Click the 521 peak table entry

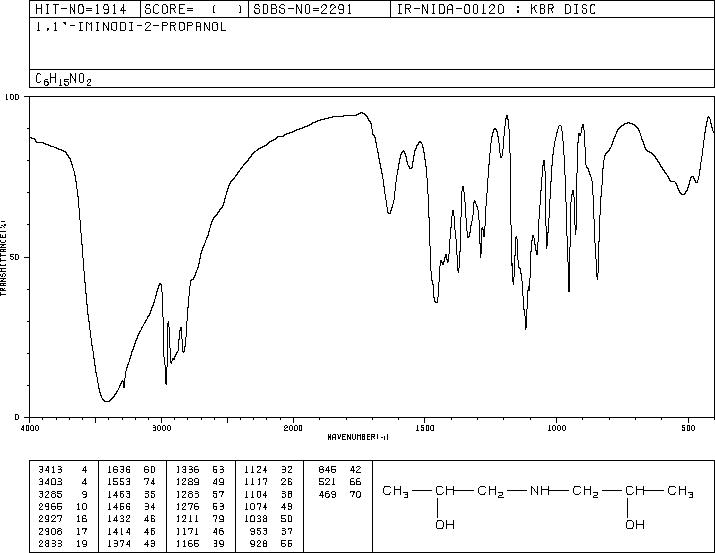coord(340,482)
